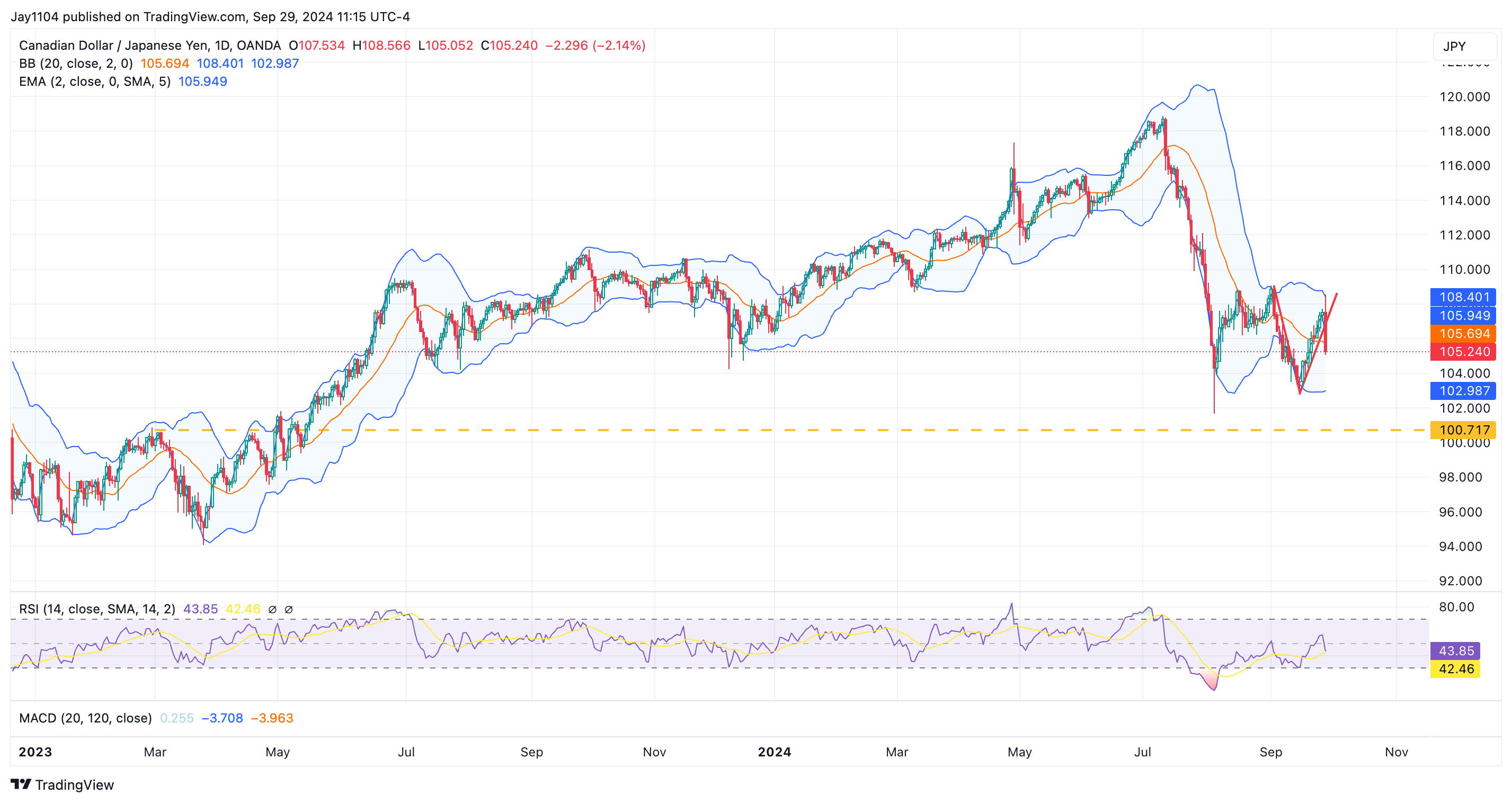This screenshot has height=803, width=1512.
Task: Click the blue 102.987 lower band label
Action: pos(1463,391)
